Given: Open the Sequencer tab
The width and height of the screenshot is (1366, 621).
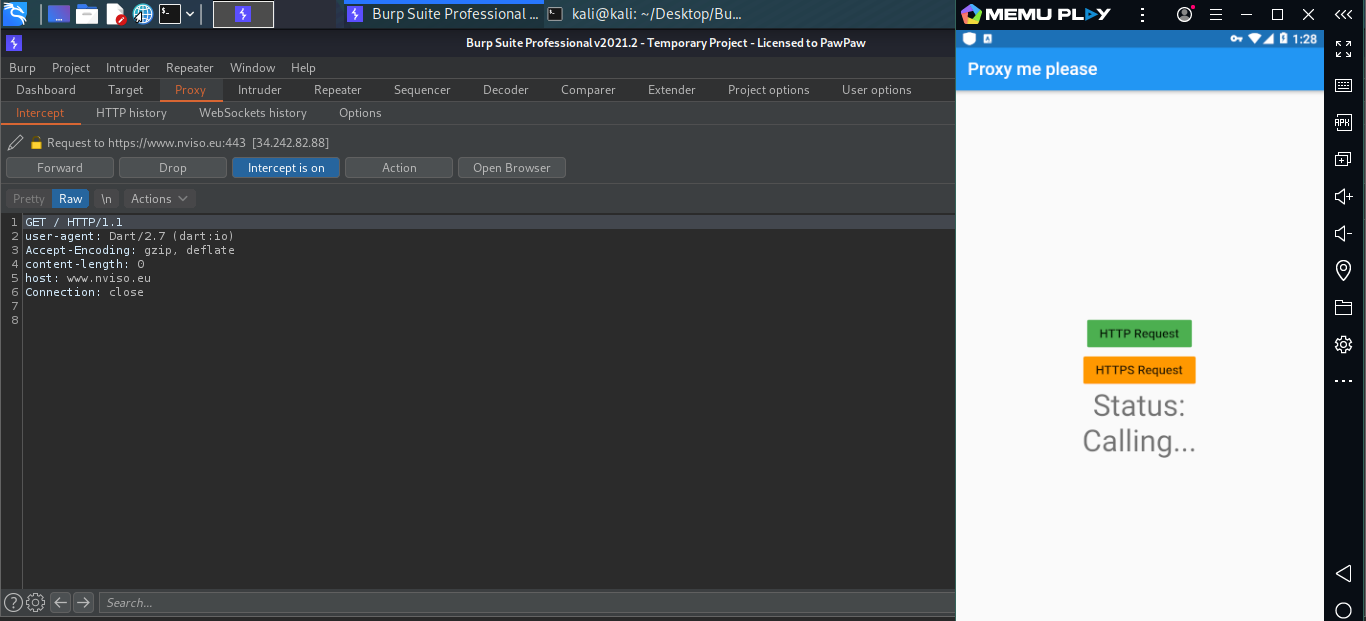Looking at the screenshot, I should point(422,90).
